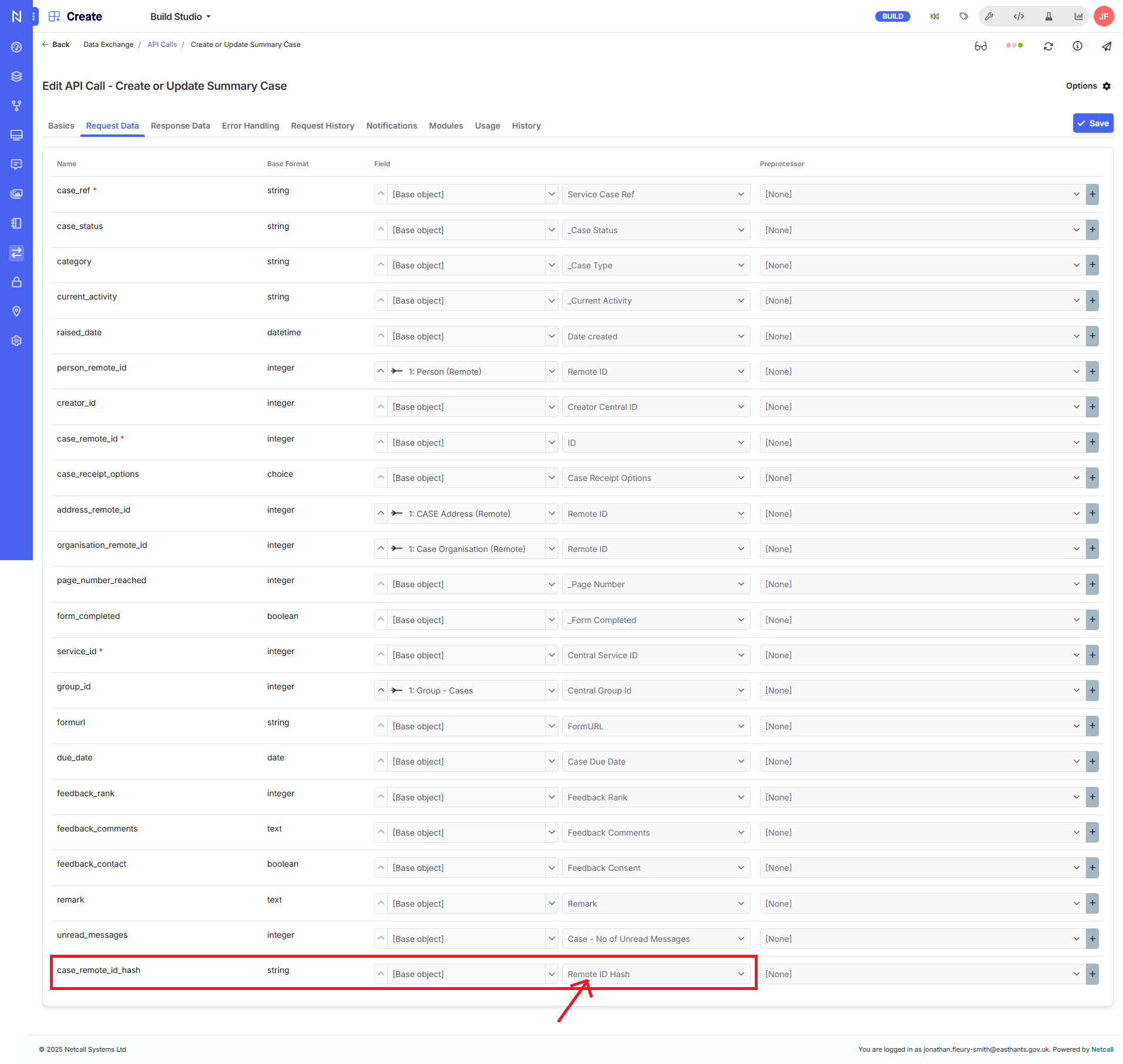
Task: Switch to the Notifications tab
Action: 391,126
